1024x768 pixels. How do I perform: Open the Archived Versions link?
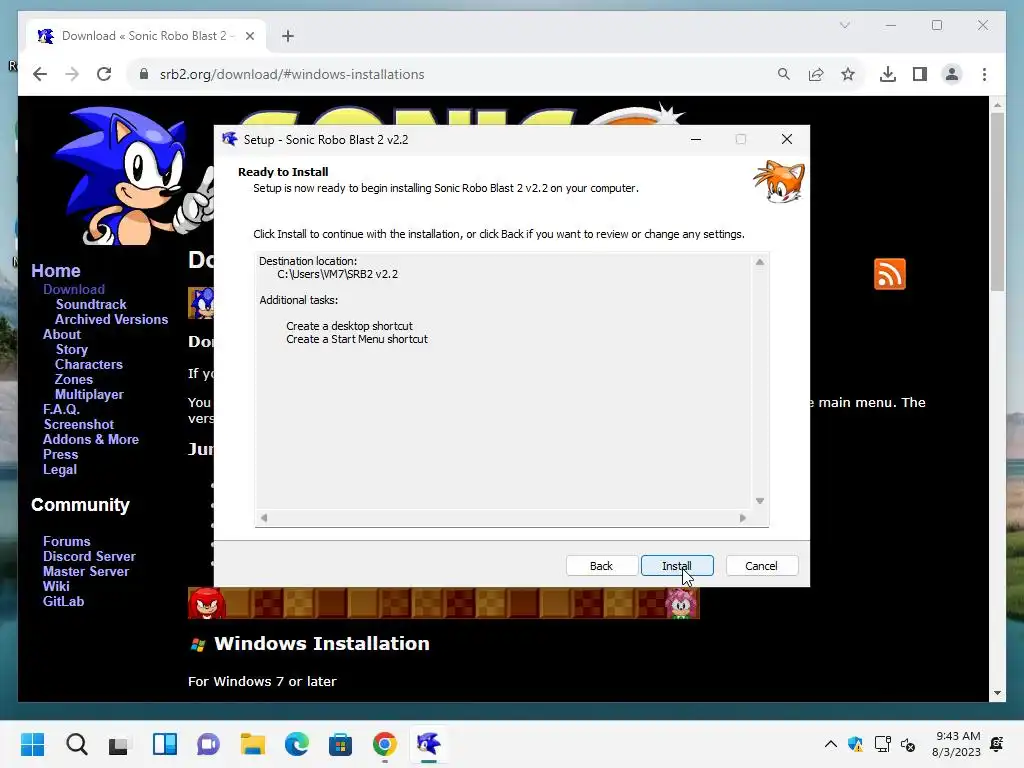[111, 319]
